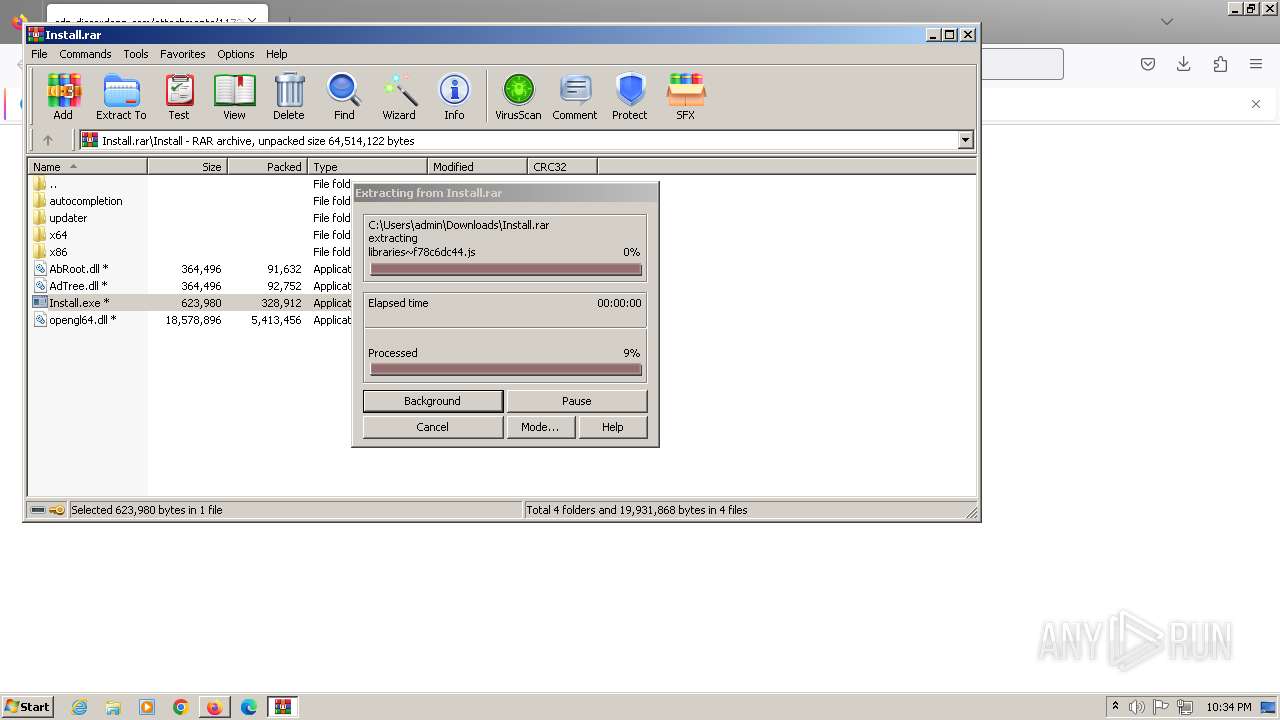Open Firefox extensions puzzle icon
This screenshot has width=1280, height=720.
click(1220, 64)
